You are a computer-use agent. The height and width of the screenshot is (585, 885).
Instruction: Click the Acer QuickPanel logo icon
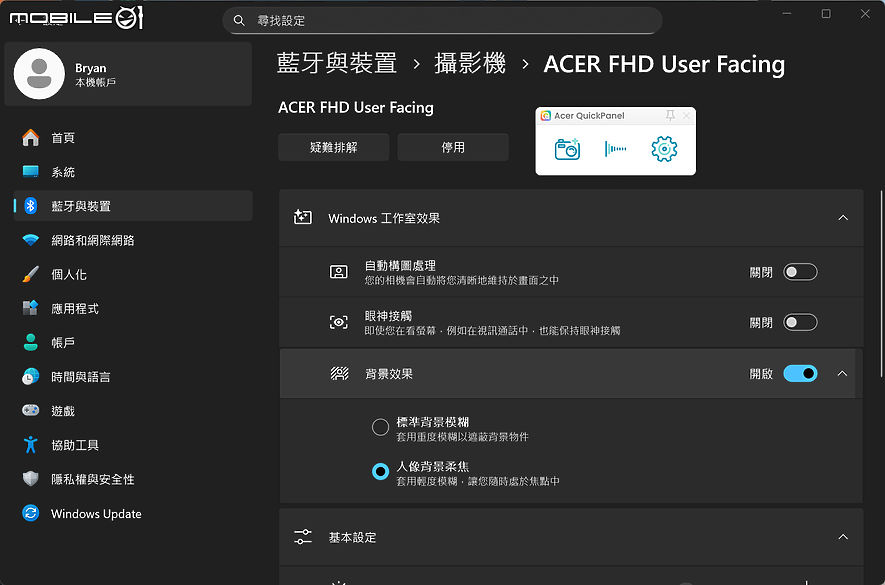tap(545, 116)
